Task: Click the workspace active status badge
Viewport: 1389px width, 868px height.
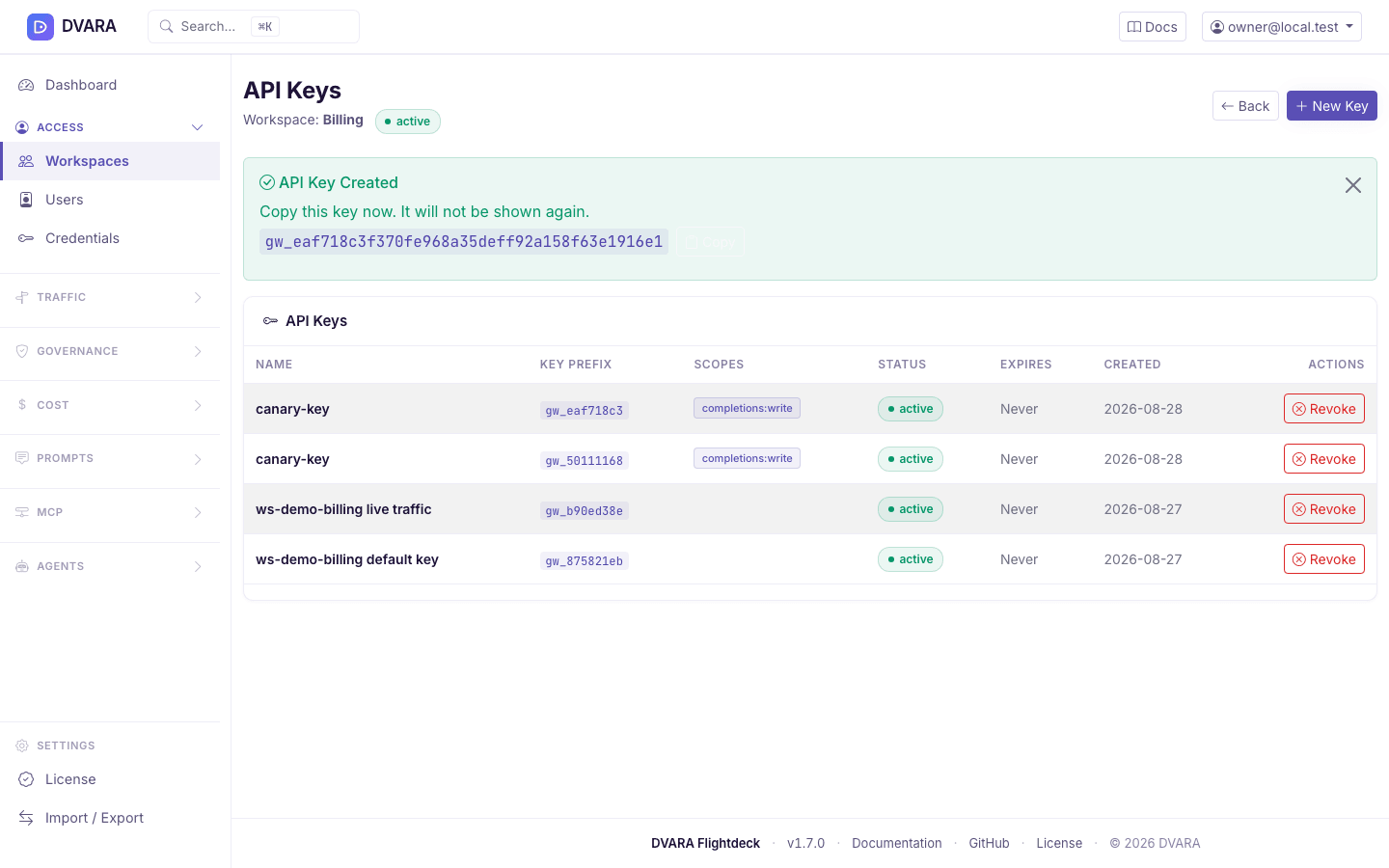Action: pyautogui.click(x=408, y=122)
